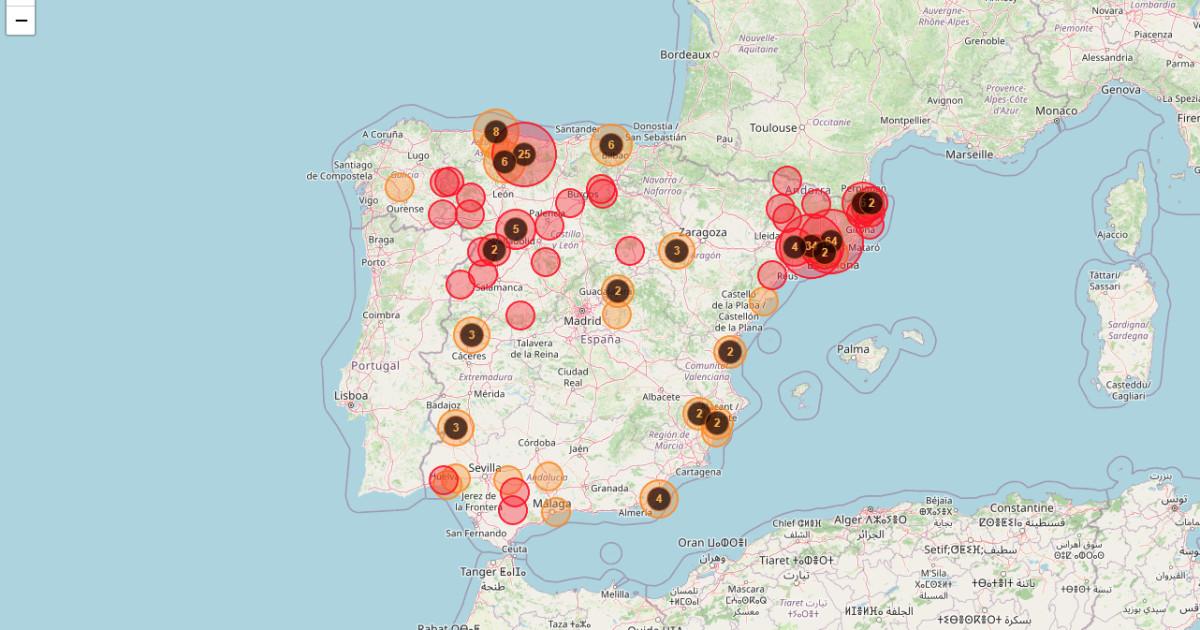This screenshot has height=630, width=1200.
Task: Open the 4 cluster near Almería
Action: coord(658,498)
